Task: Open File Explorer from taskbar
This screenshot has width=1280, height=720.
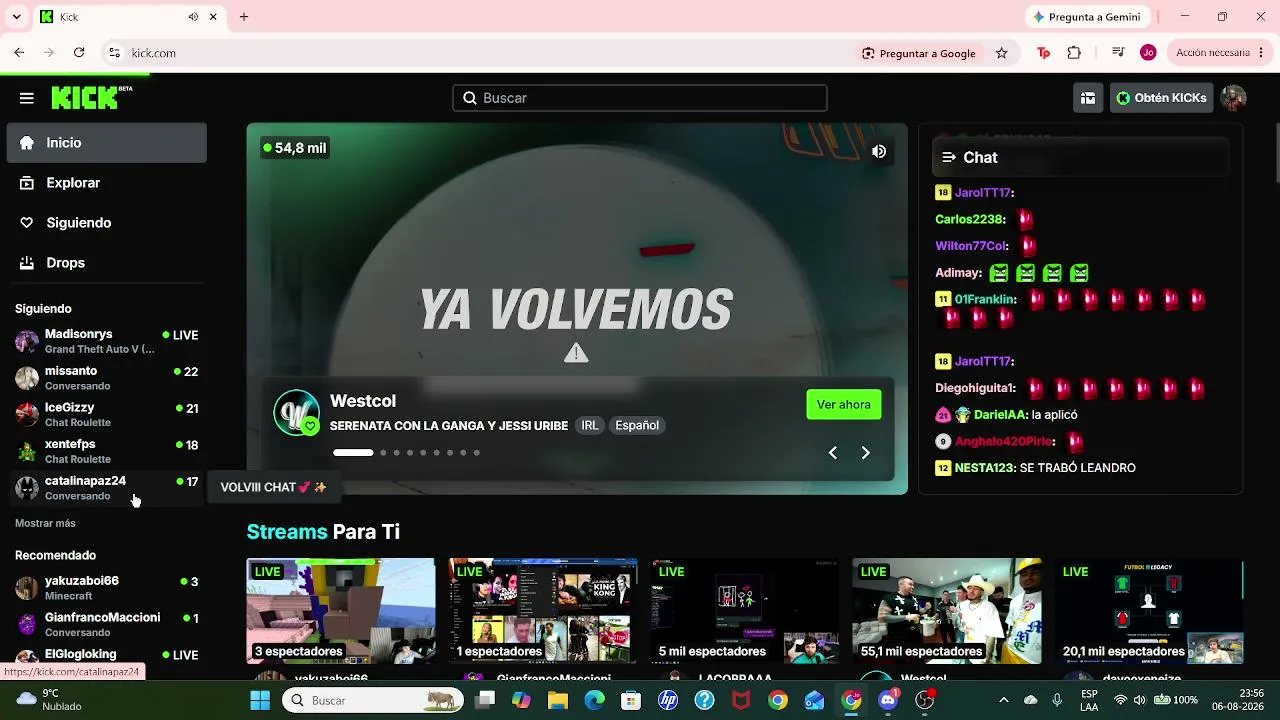Action: [x=558, y=701]
